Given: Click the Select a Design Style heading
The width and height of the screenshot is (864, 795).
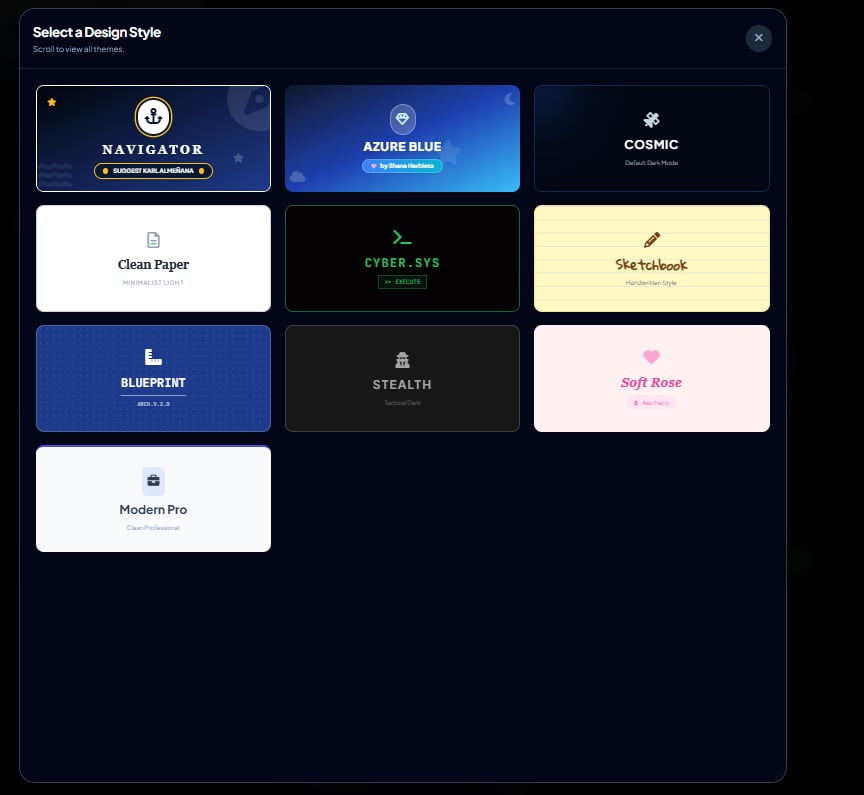Looking at the screenshot, I should point(96,33).
